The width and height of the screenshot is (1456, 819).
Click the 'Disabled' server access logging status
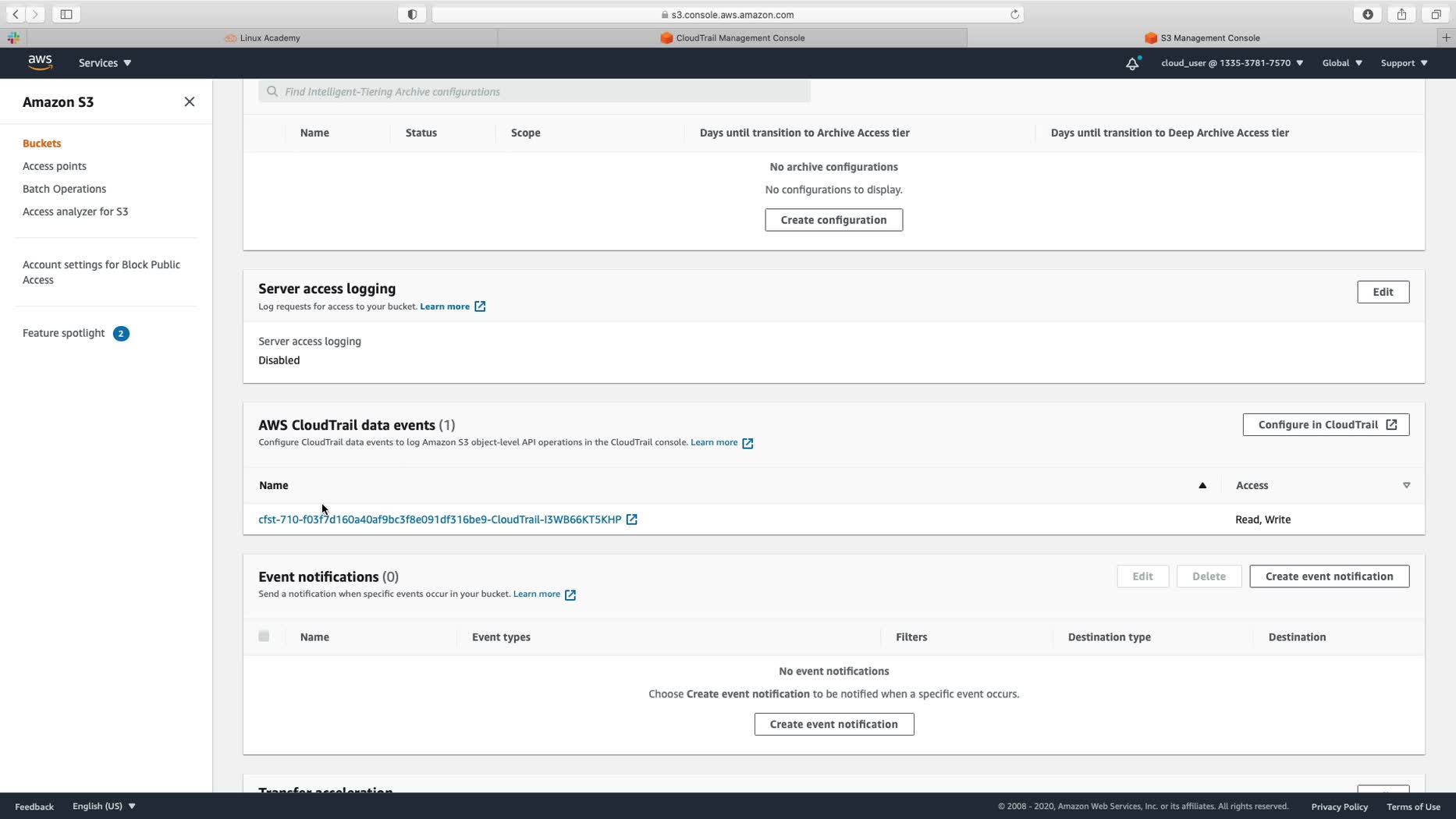(x=279, y=360)
